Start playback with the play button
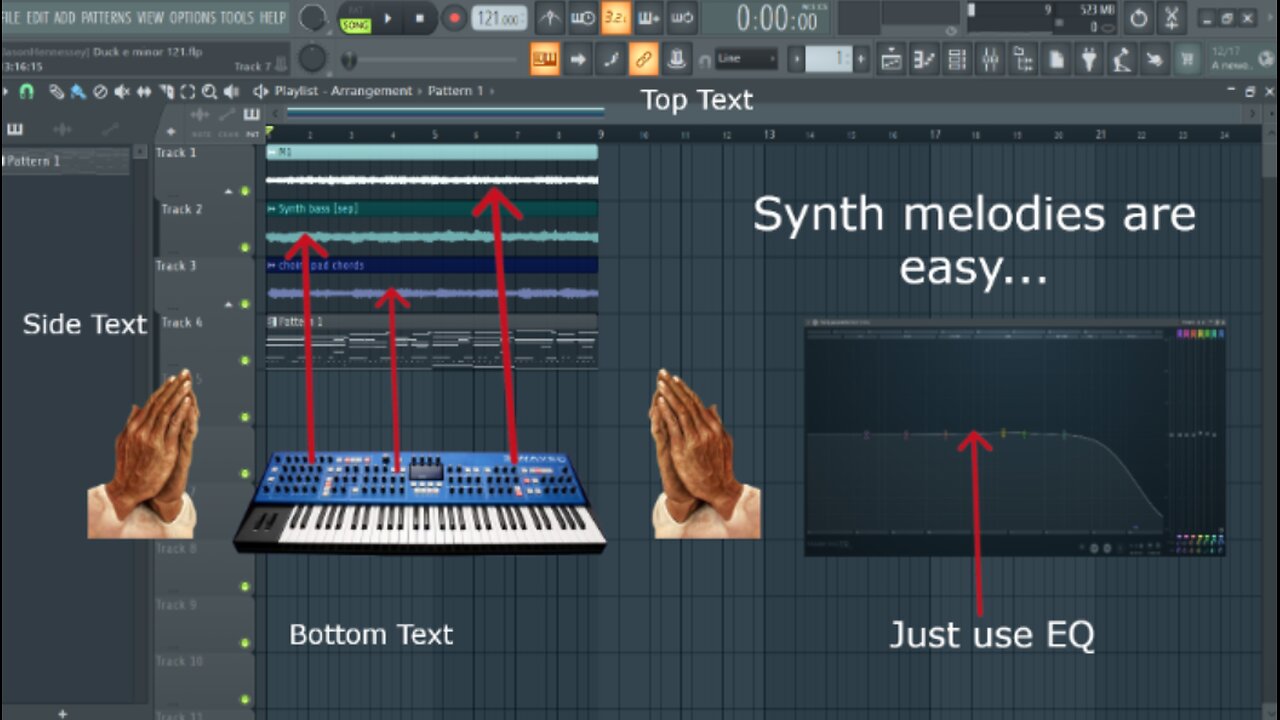The image size is (1280, 720). pos(388,18)
